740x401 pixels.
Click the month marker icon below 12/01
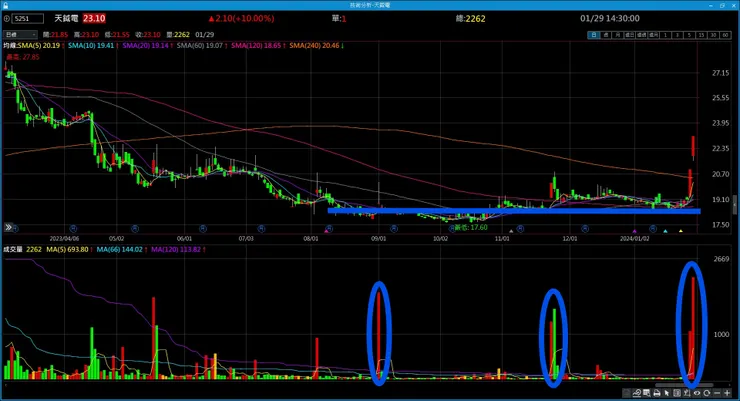point(585,229)
